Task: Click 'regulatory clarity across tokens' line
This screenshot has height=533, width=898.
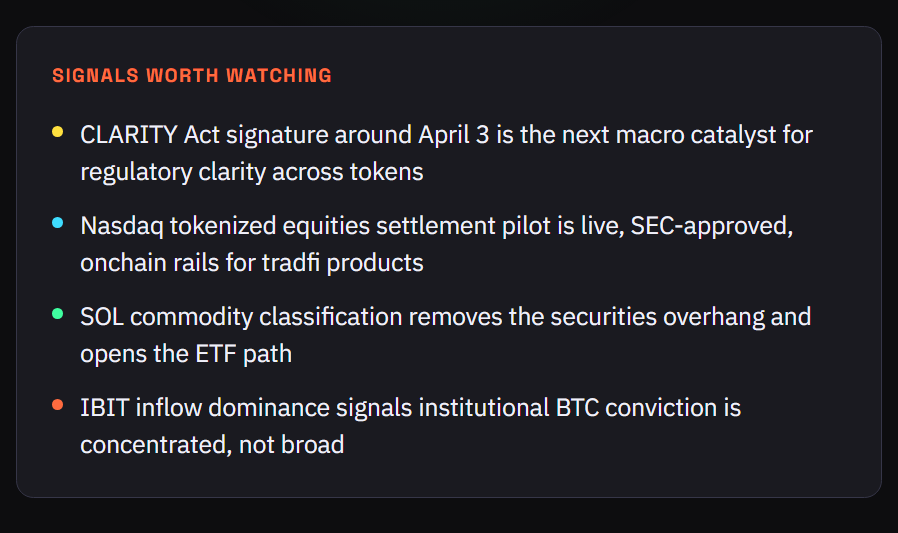Action: point(252,172)
